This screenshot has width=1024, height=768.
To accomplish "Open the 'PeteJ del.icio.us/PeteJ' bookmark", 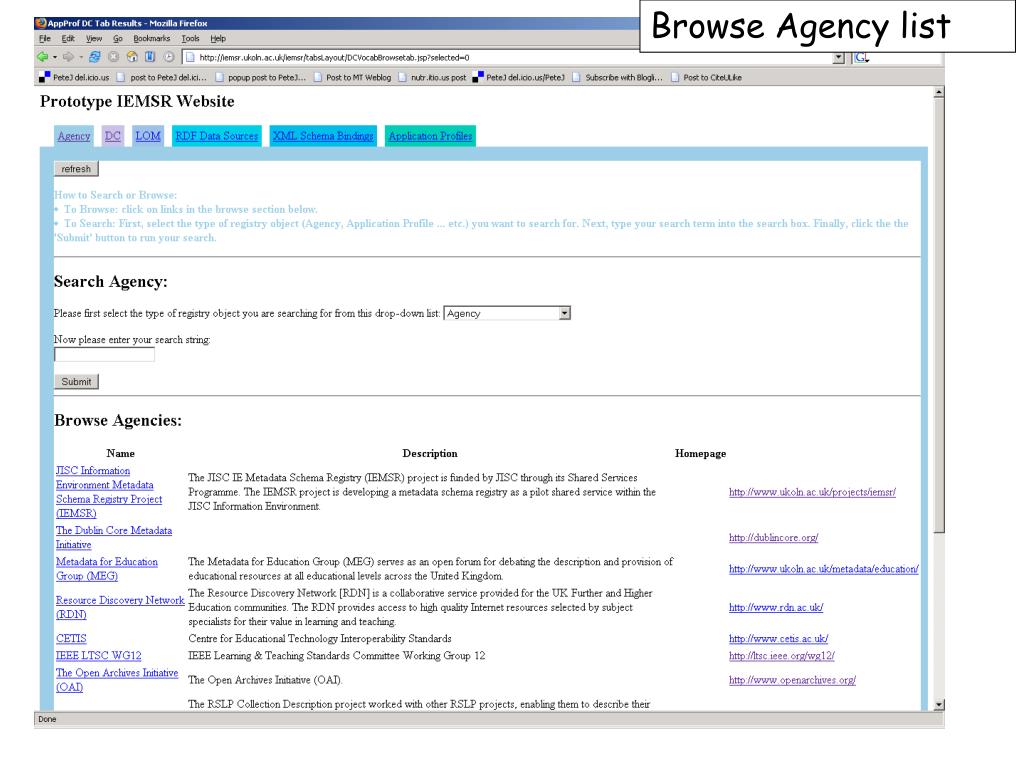I will [519, 78].
